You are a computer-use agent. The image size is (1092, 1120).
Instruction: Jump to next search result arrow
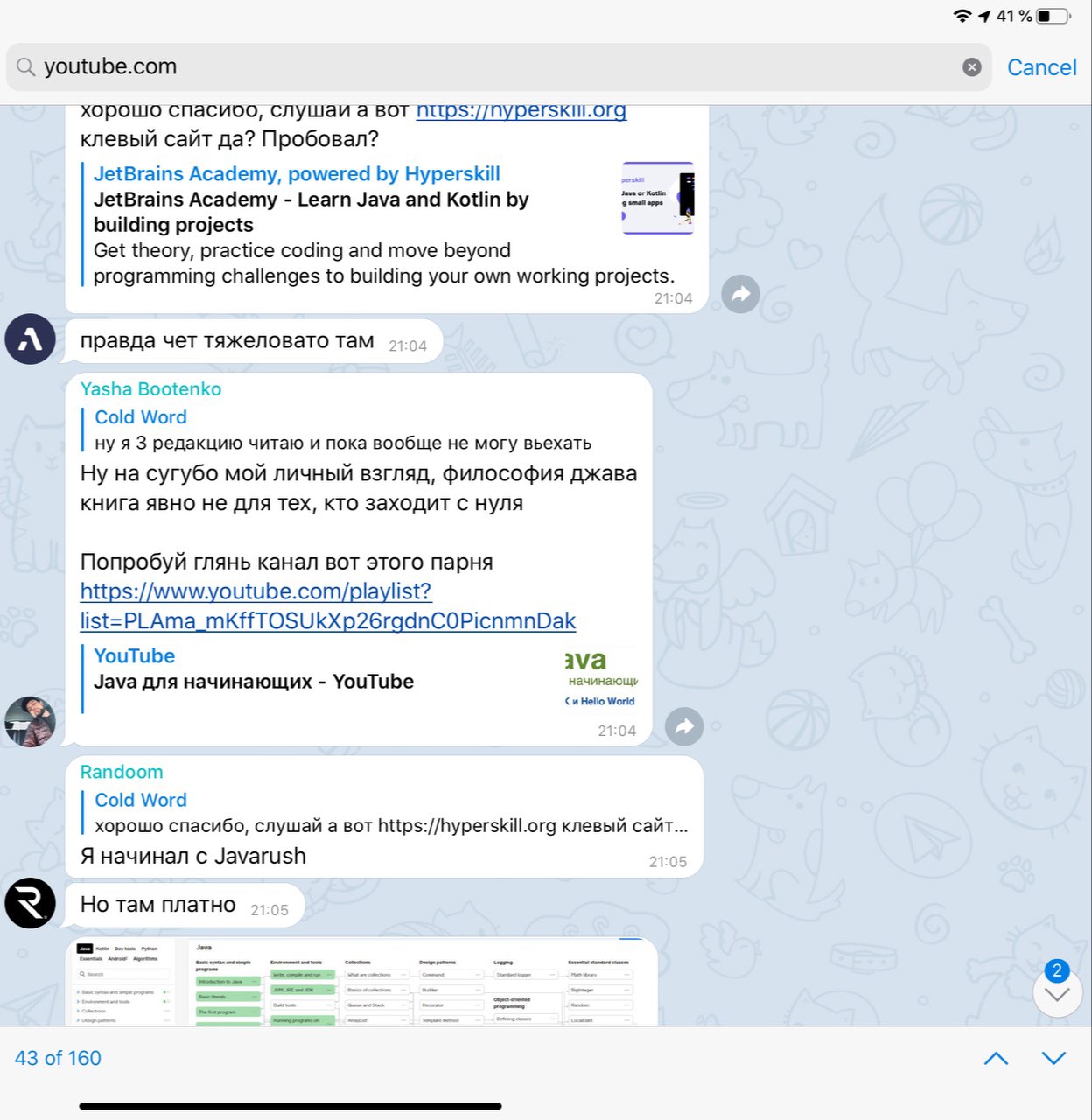[1054, 1059]
